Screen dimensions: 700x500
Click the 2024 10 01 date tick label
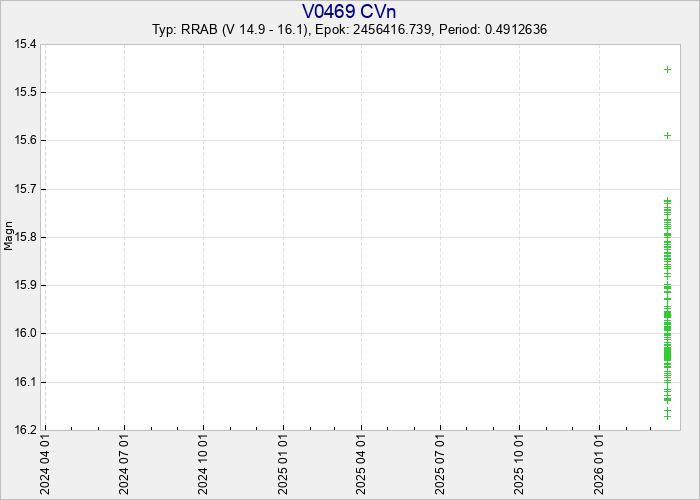204,464
